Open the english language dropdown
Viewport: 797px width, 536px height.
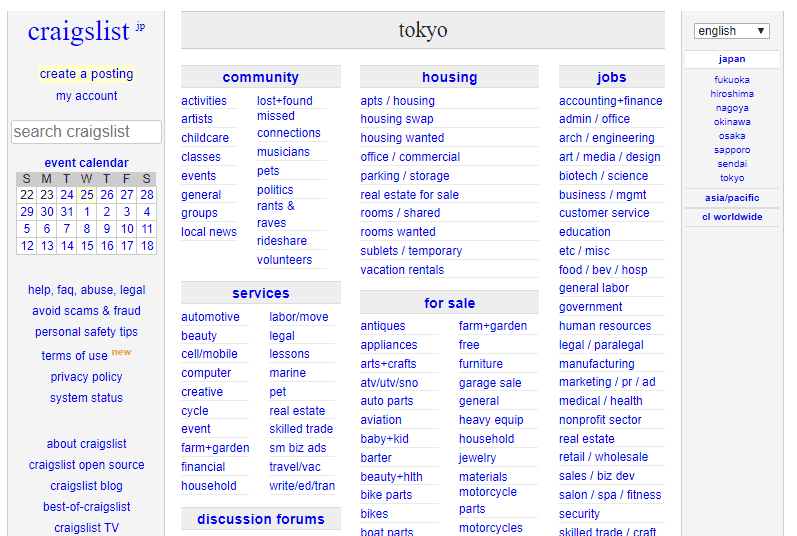coord(731,31)
